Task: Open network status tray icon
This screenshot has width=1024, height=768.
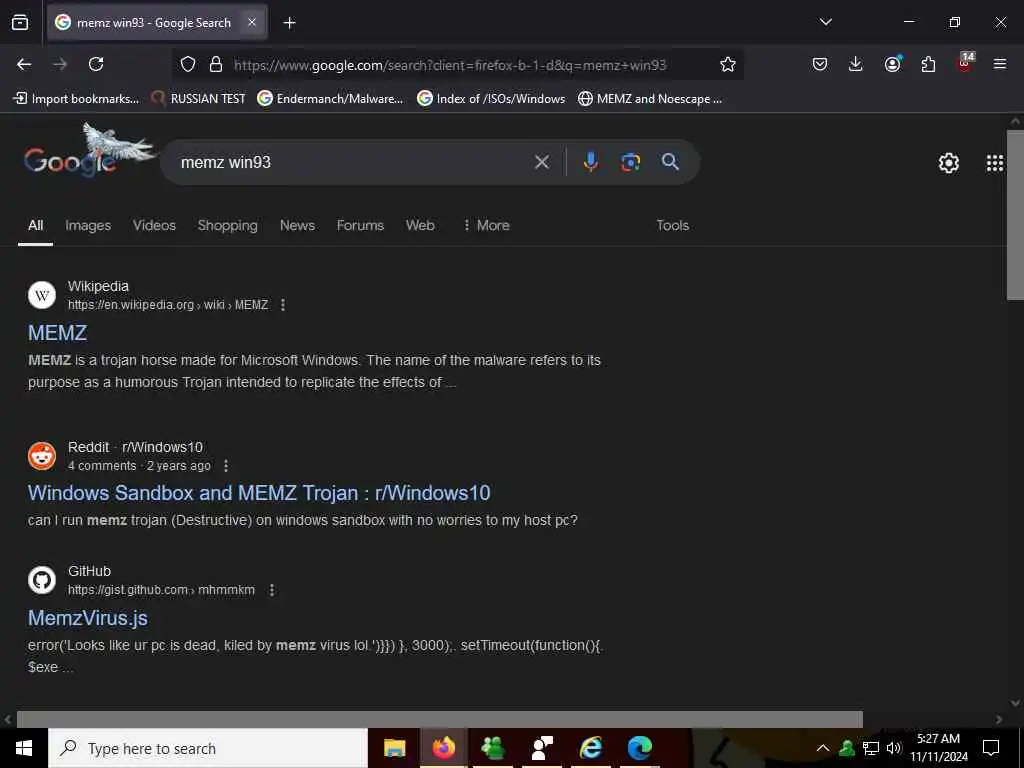Action: coord(871,748)
